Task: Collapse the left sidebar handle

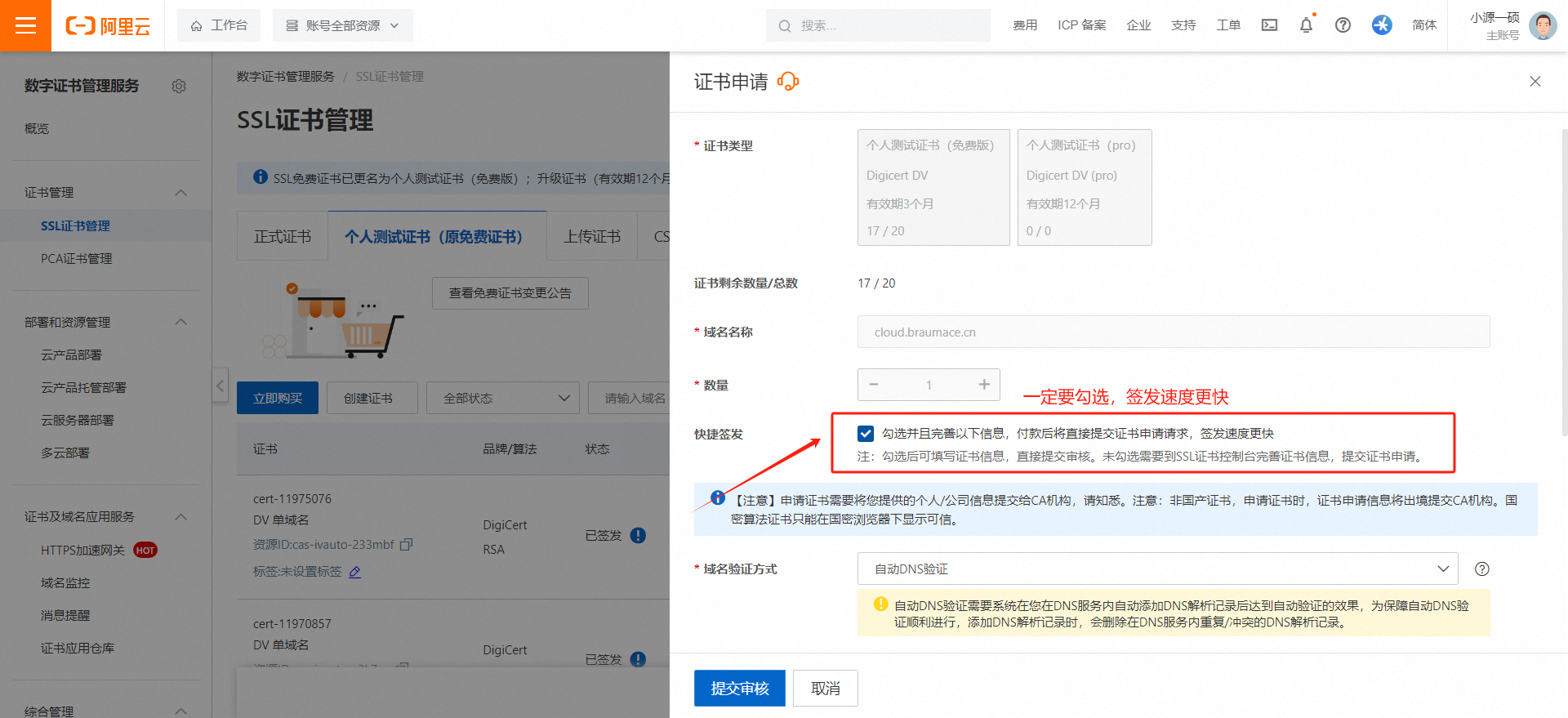Action: [x=220, y=385]
